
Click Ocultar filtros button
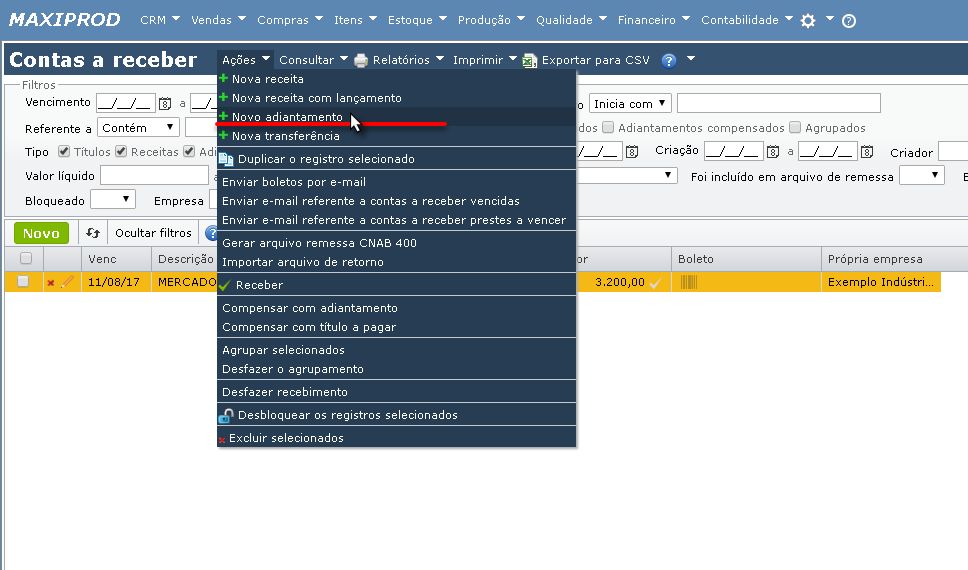point(153,233)
